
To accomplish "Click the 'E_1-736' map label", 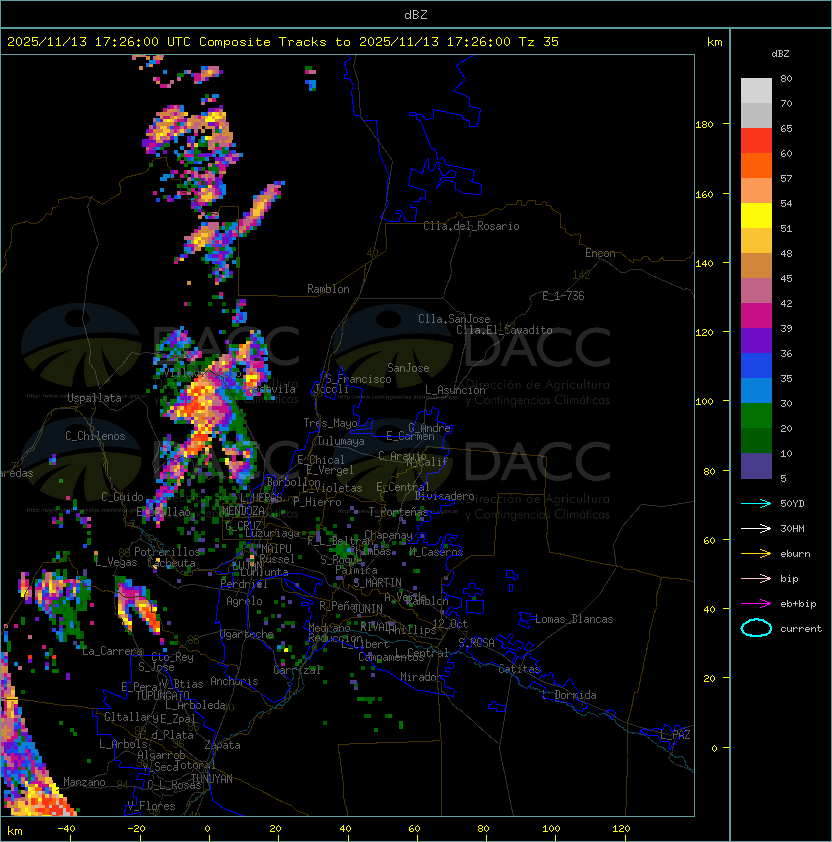I will pos(563,296).
